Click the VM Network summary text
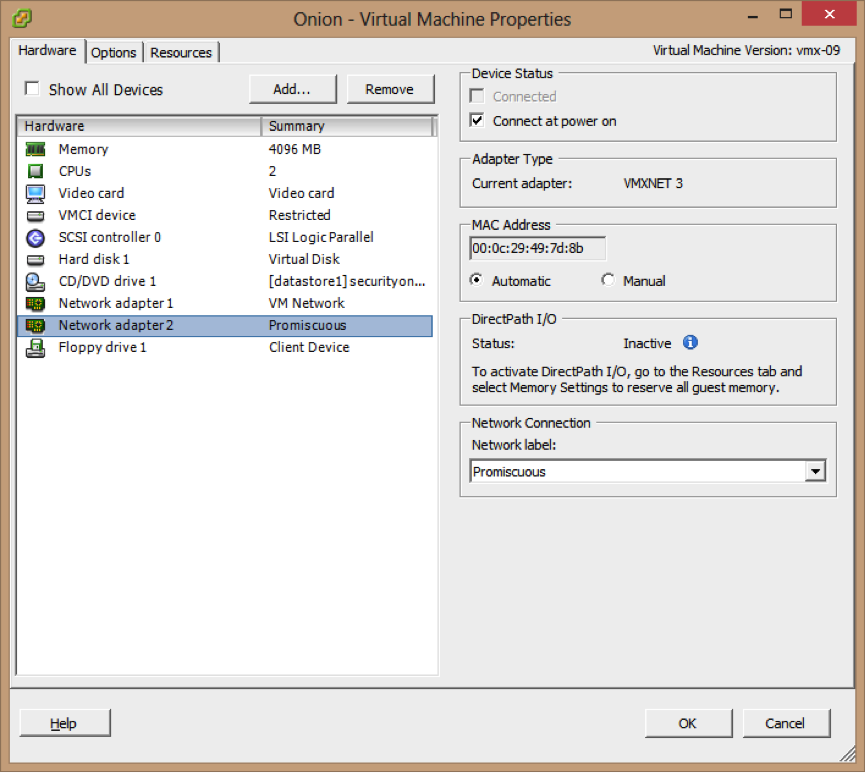The width and height of the screenshot is (866, 773). 307,303
